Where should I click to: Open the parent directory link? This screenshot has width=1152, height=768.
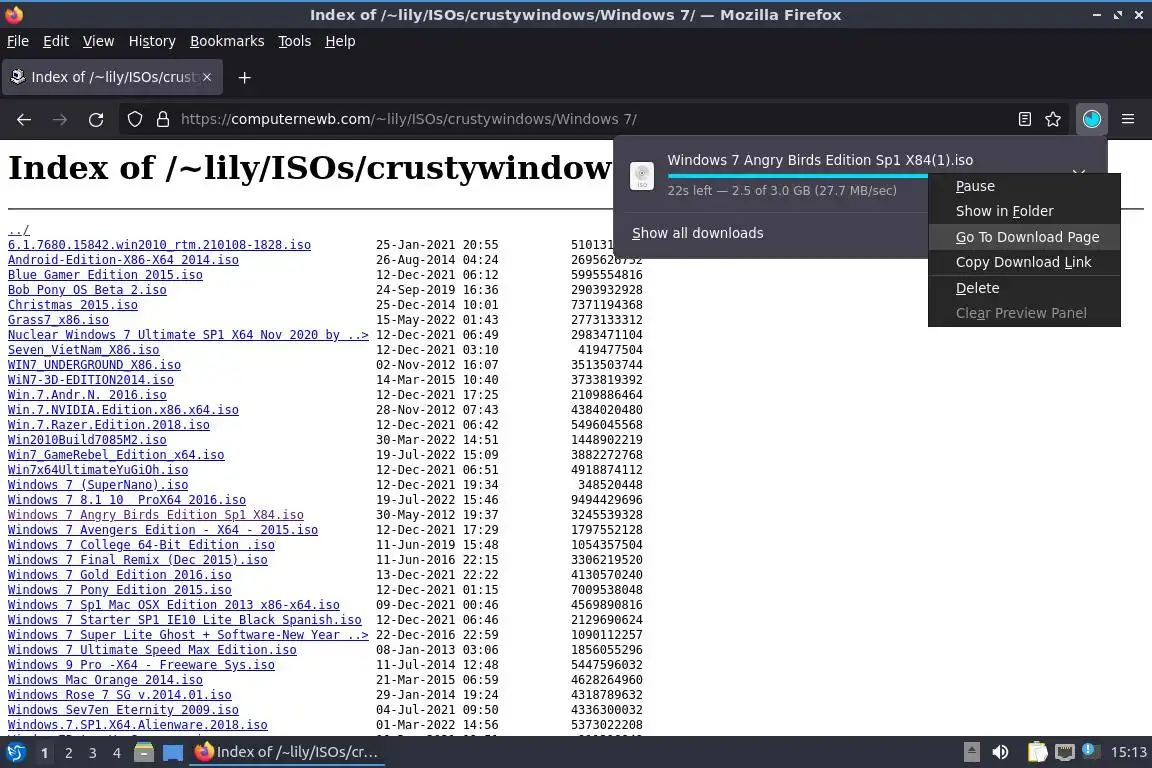[18, 230]
